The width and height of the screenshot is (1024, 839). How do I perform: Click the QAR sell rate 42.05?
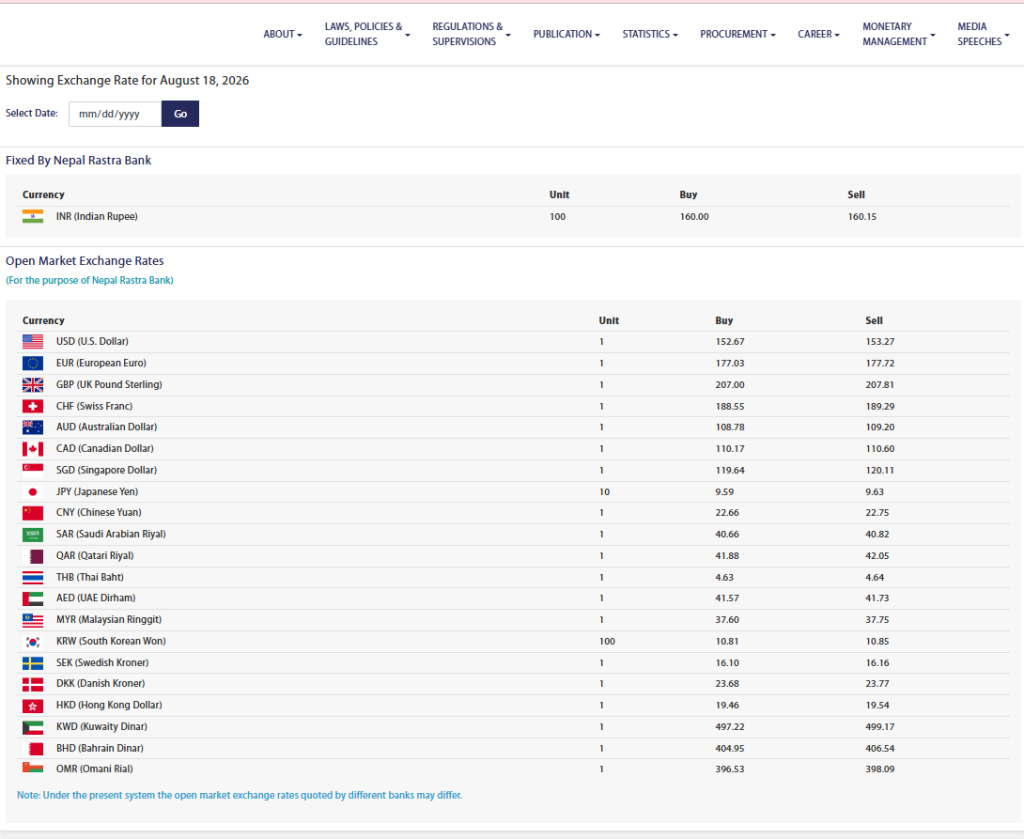coord(877,556)
